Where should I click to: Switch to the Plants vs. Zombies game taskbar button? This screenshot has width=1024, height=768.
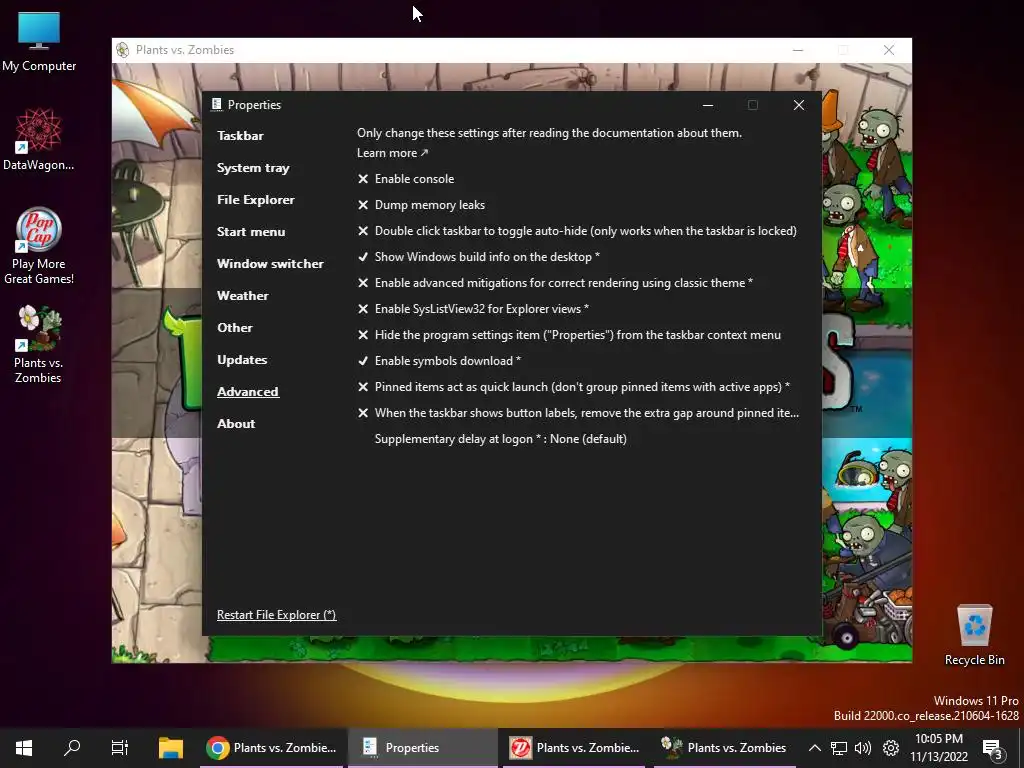(x=725, y=748)
